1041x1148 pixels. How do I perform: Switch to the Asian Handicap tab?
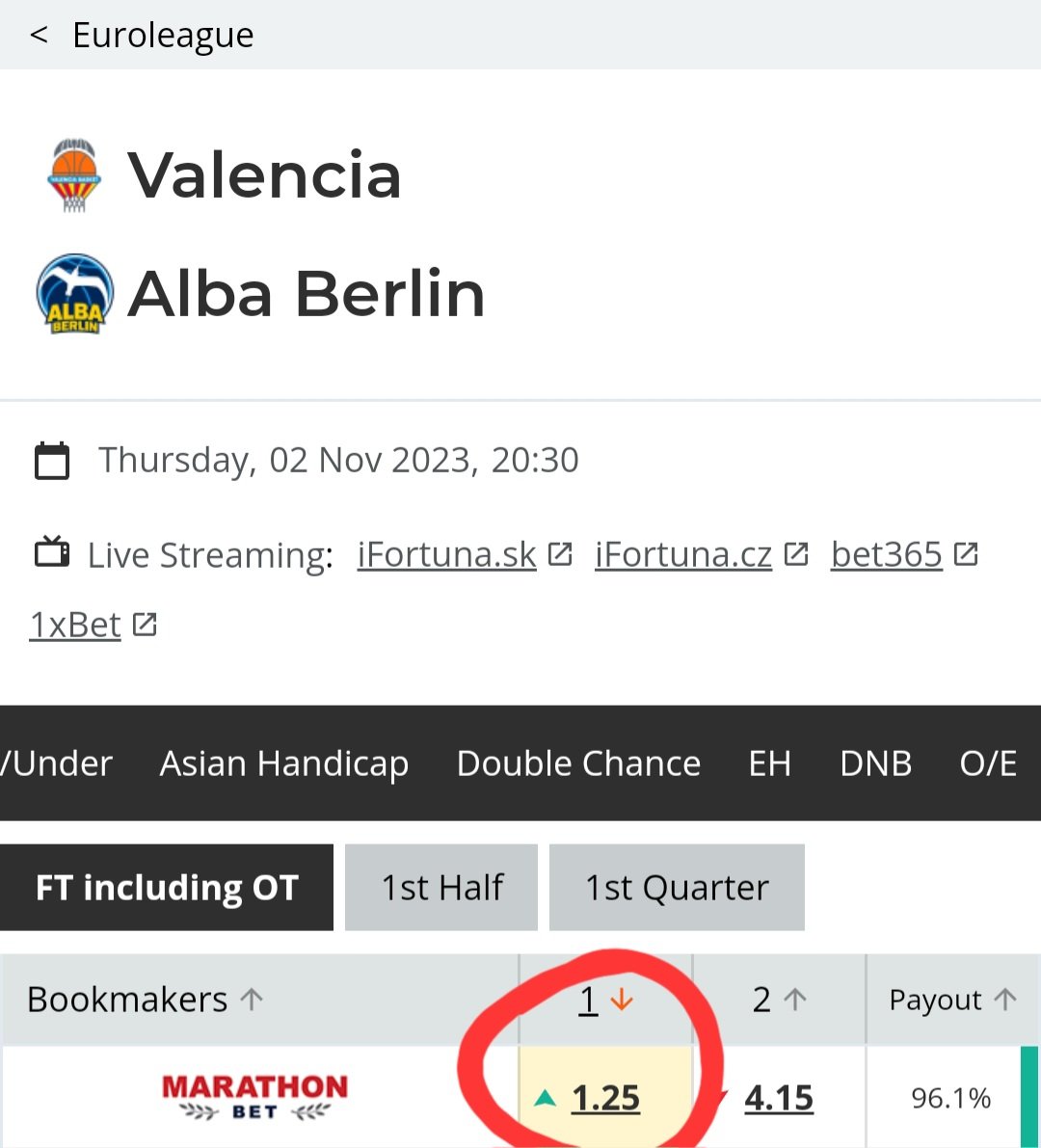[x=284, y=763]
